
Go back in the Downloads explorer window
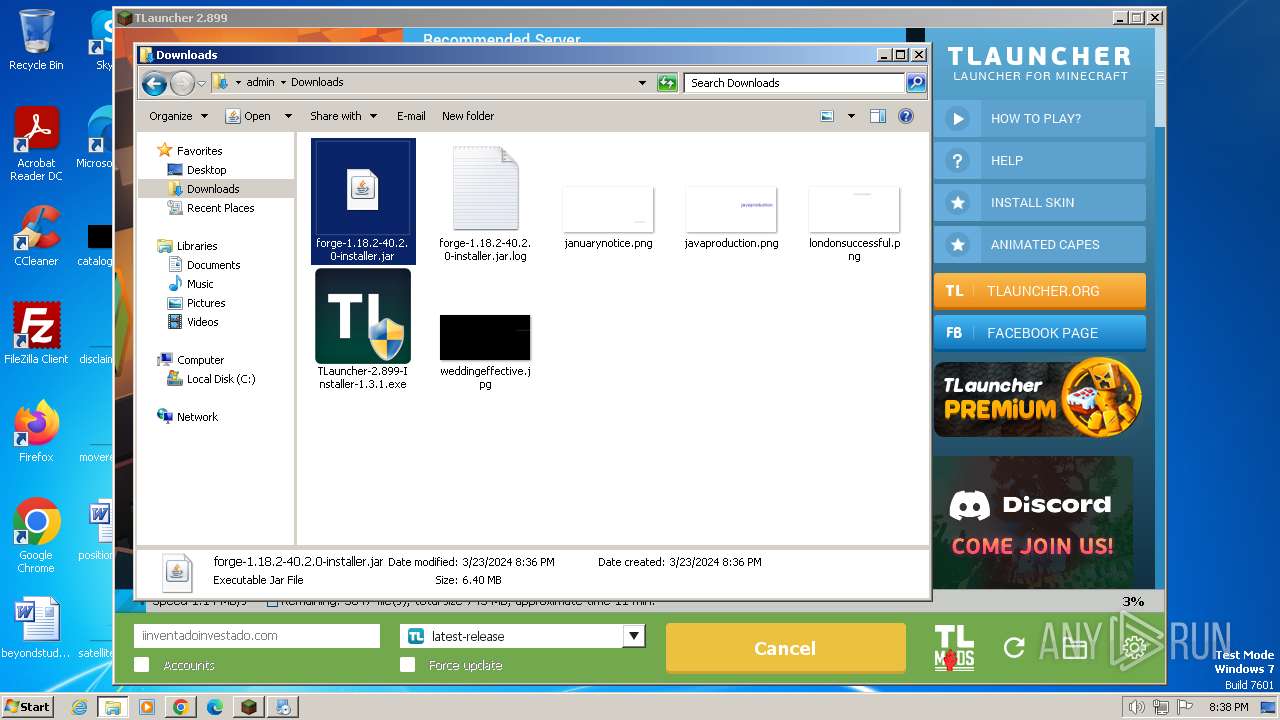coord(154,83)
